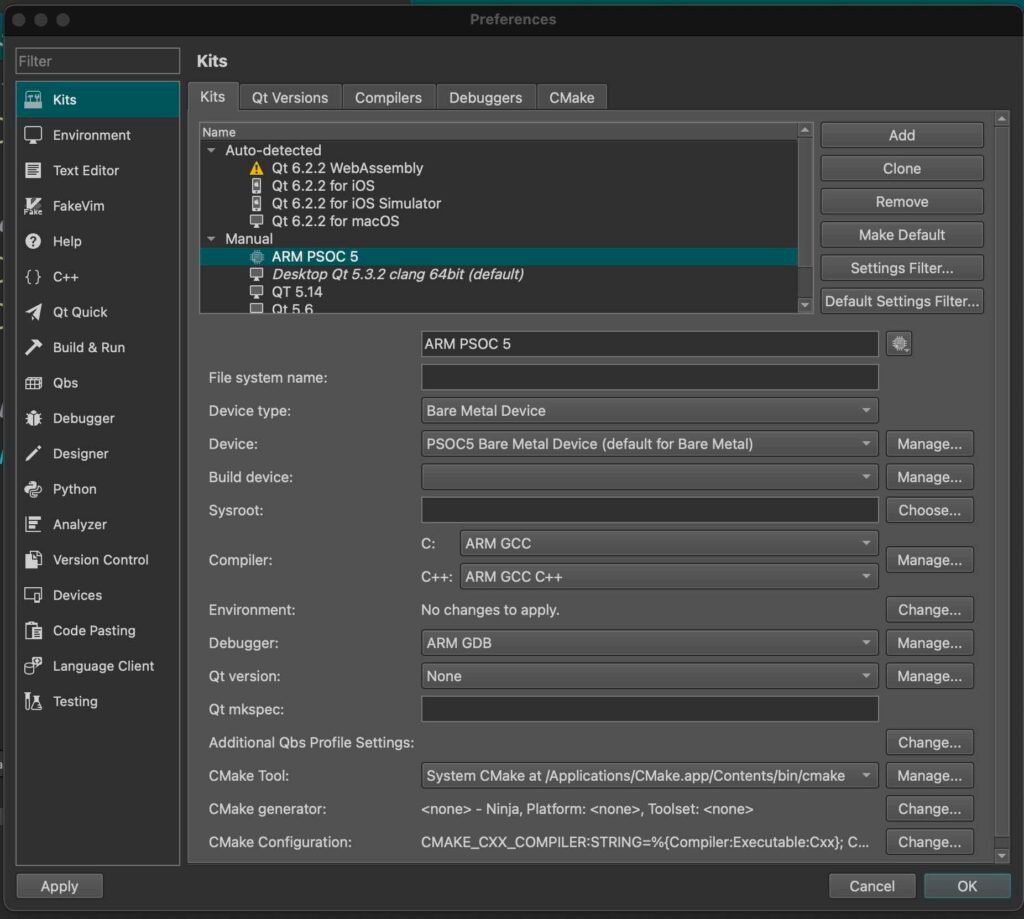Open the Device type dropdown
The width and height of the screenshot is (1024, 919).
(x=649, y=411)
